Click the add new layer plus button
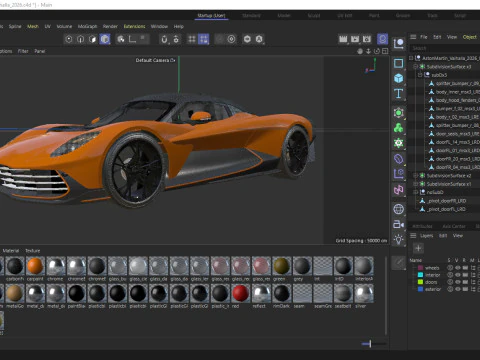The image size is (480, 360). coord(418,248)
